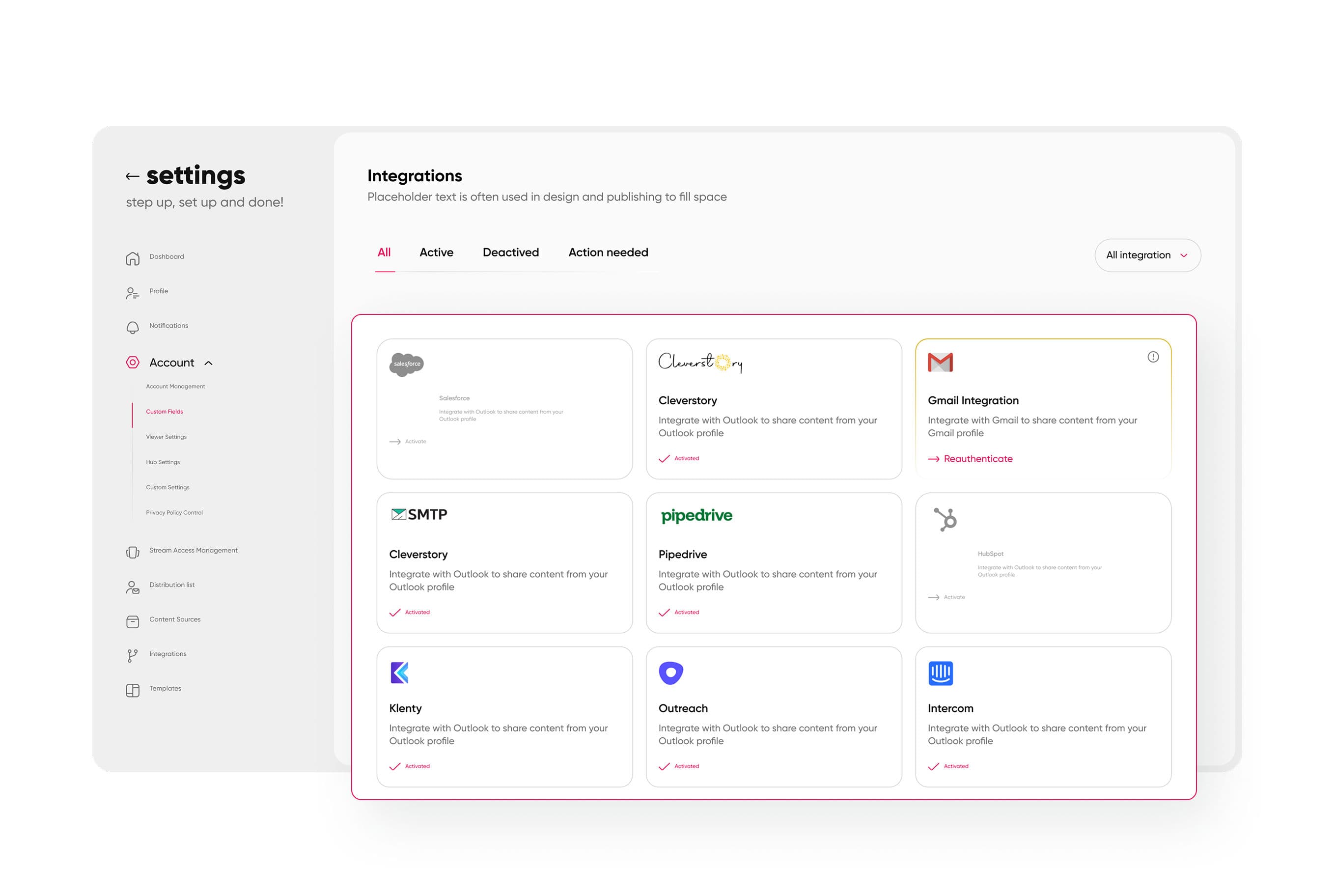Click the Account hexagon icon
Viewport: 1336px width, 896px height.
coord(133,363)
